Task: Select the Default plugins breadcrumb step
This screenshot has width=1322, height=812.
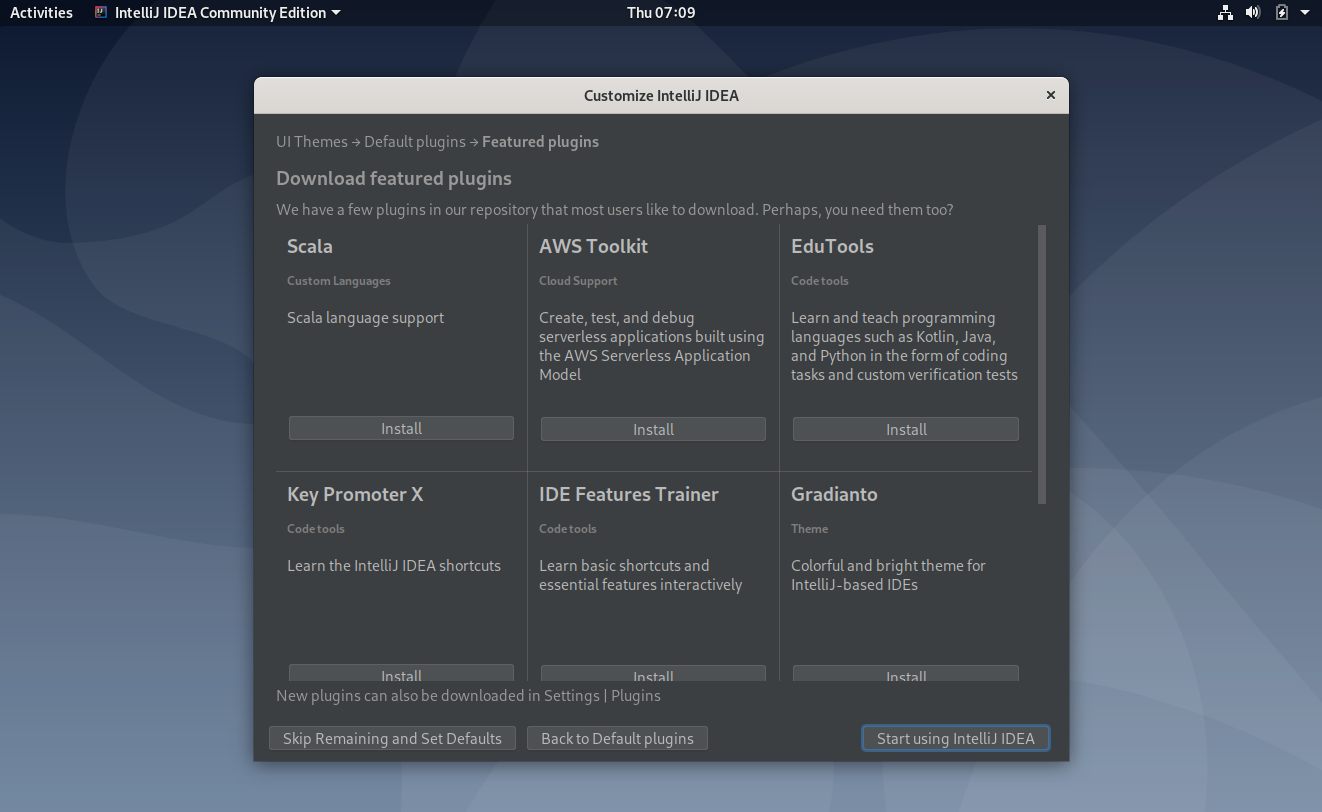Action: (415, 141)
